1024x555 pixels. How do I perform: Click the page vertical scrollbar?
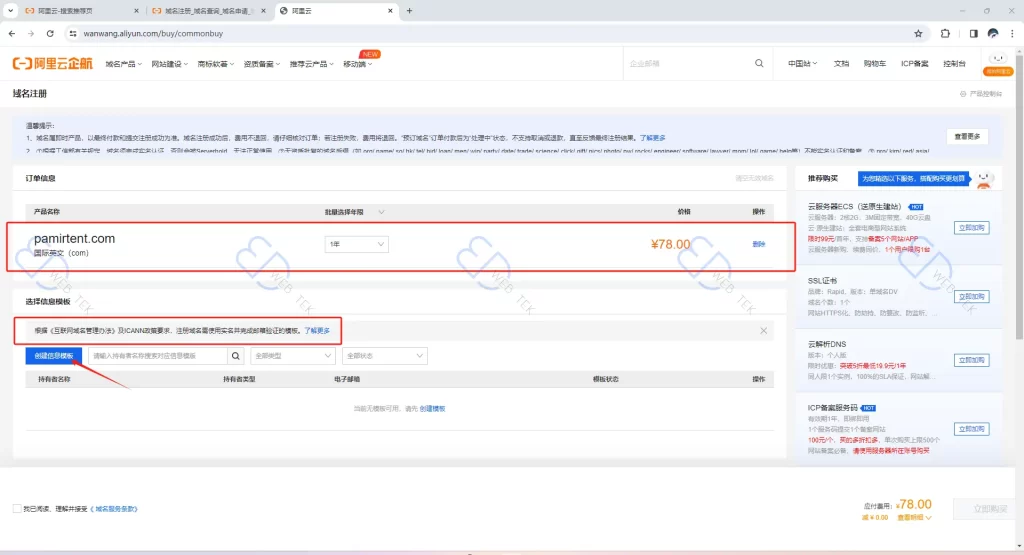pyautogui.click(x=1019, y=196)
